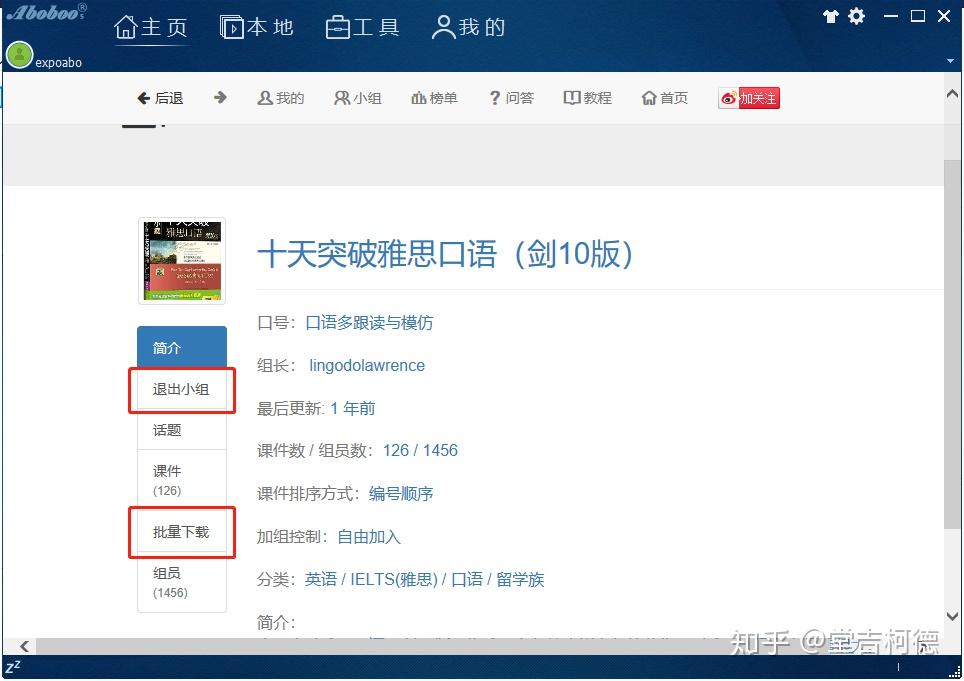Screen dimensions: 964x681
Task: Start 批量下载 batch download
Action: coord(180,532)
